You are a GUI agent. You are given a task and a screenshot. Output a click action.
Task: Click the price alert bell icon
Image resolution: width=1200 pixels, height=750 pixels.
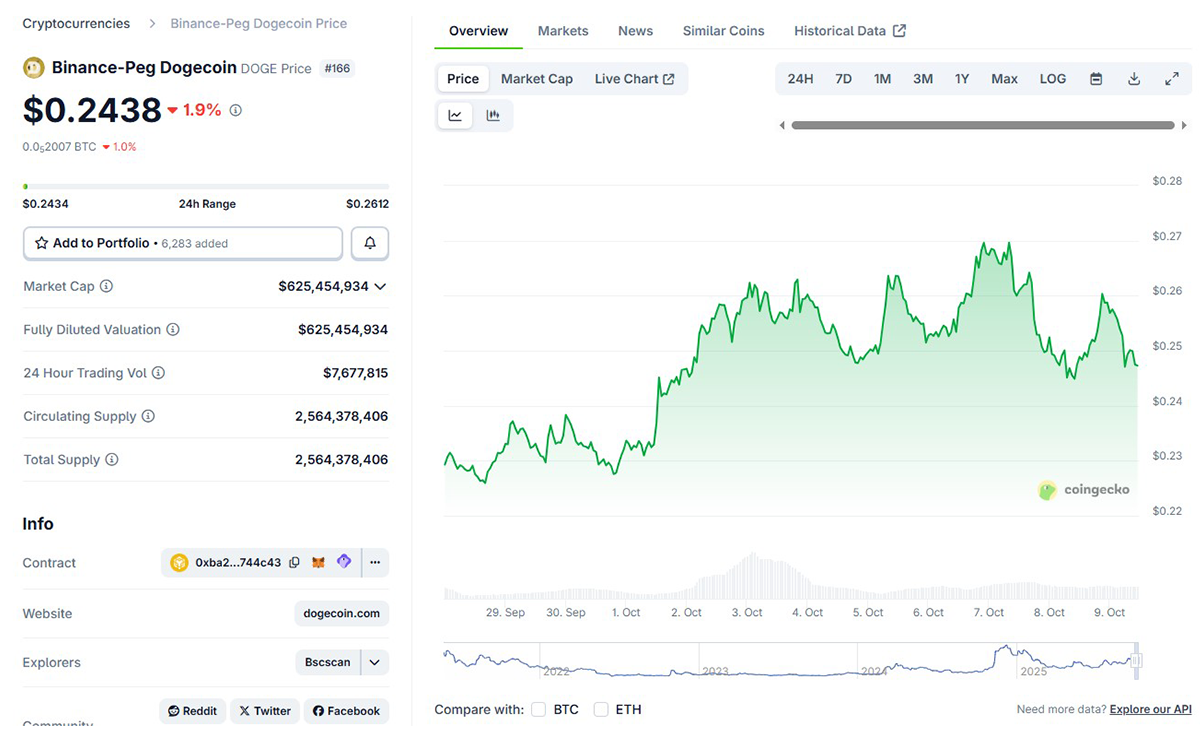(369, 242)
